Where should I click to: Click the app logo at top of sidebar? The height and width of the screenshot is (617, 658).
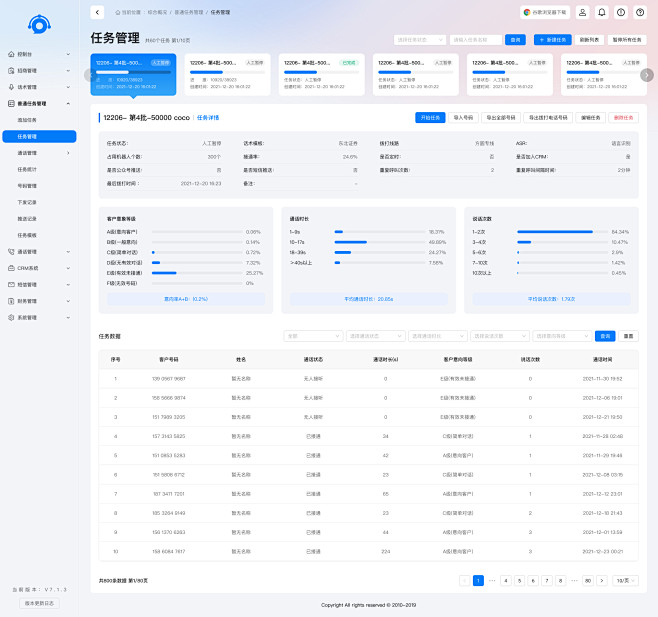pos(37,22)
